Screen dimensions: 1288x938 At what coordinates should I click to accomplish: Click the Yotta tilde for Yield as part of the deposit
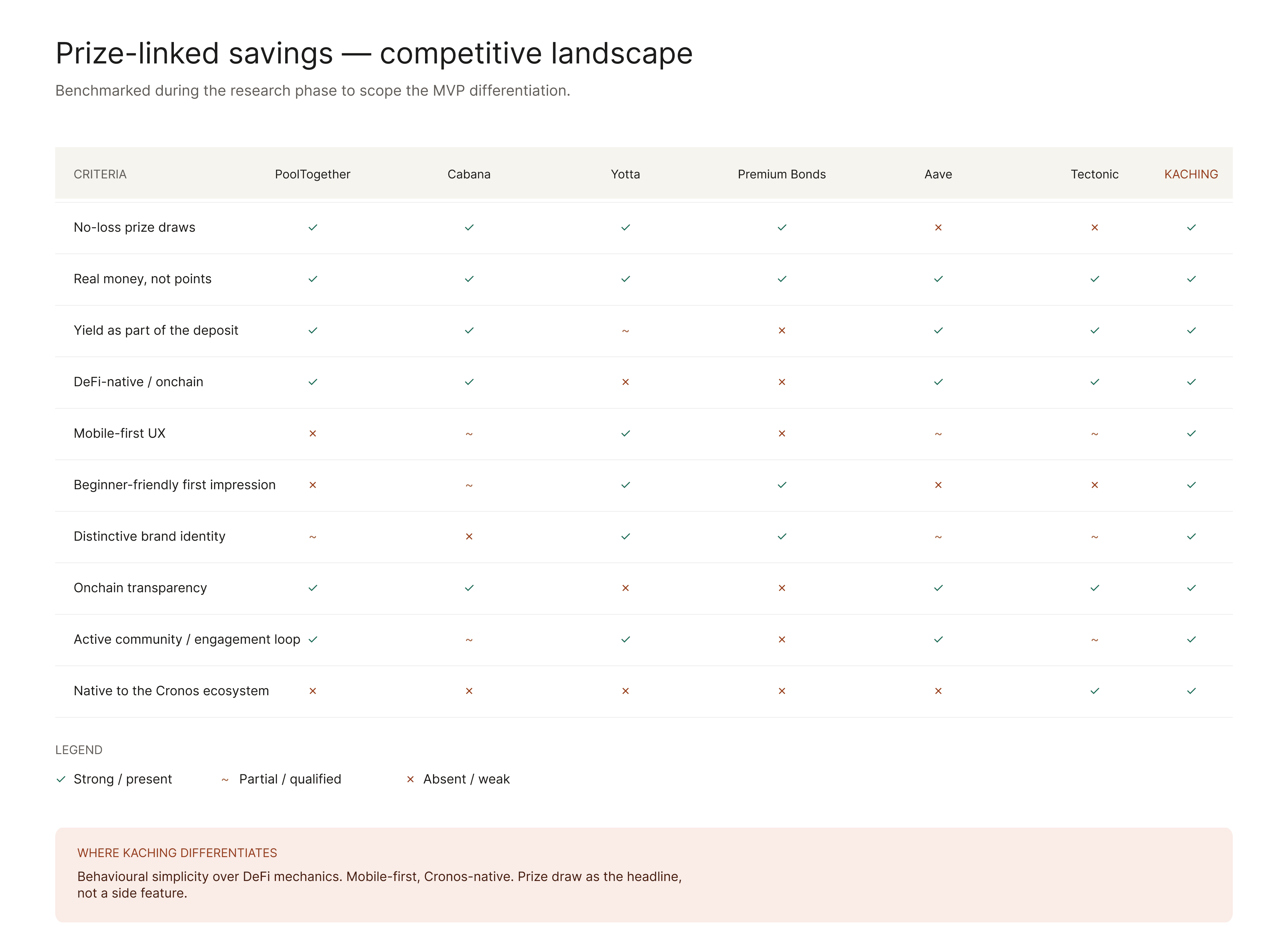tap(625, 330)
